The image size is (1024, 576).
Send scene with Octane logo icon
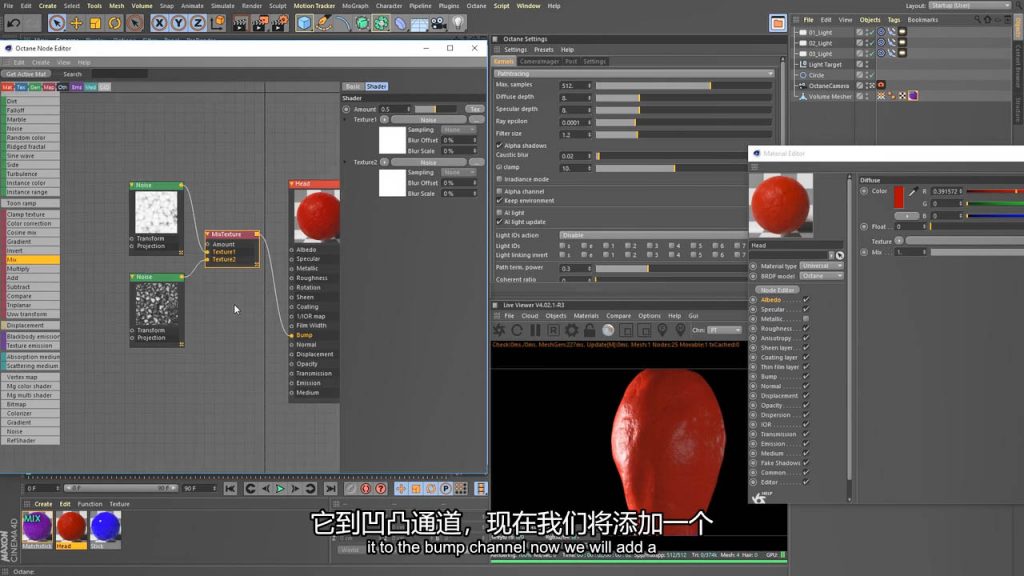pos(499,330)
